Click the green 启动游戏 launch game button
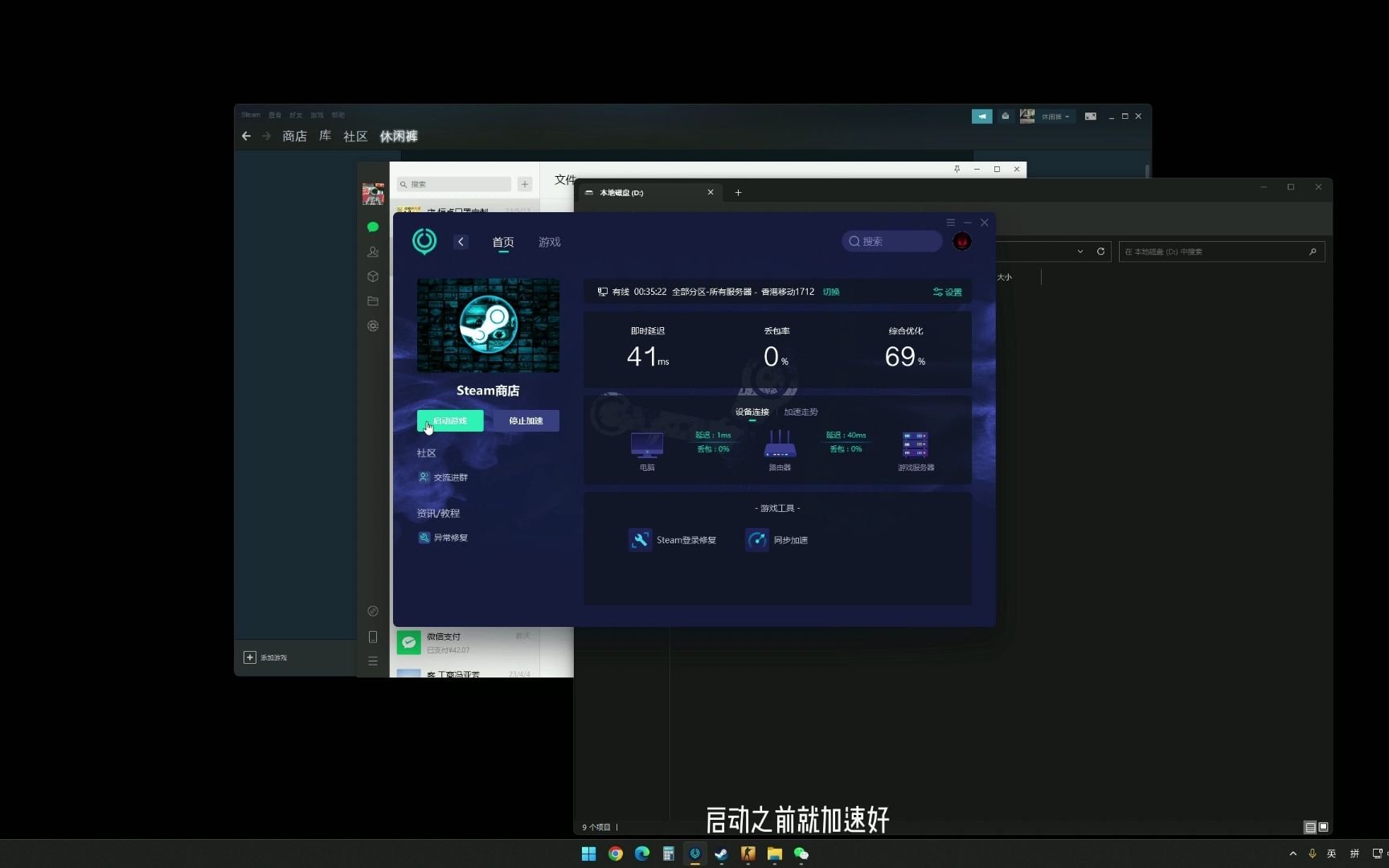This screenshot has height=868, width=1389. pyautogui.click(x=449, y=420)
